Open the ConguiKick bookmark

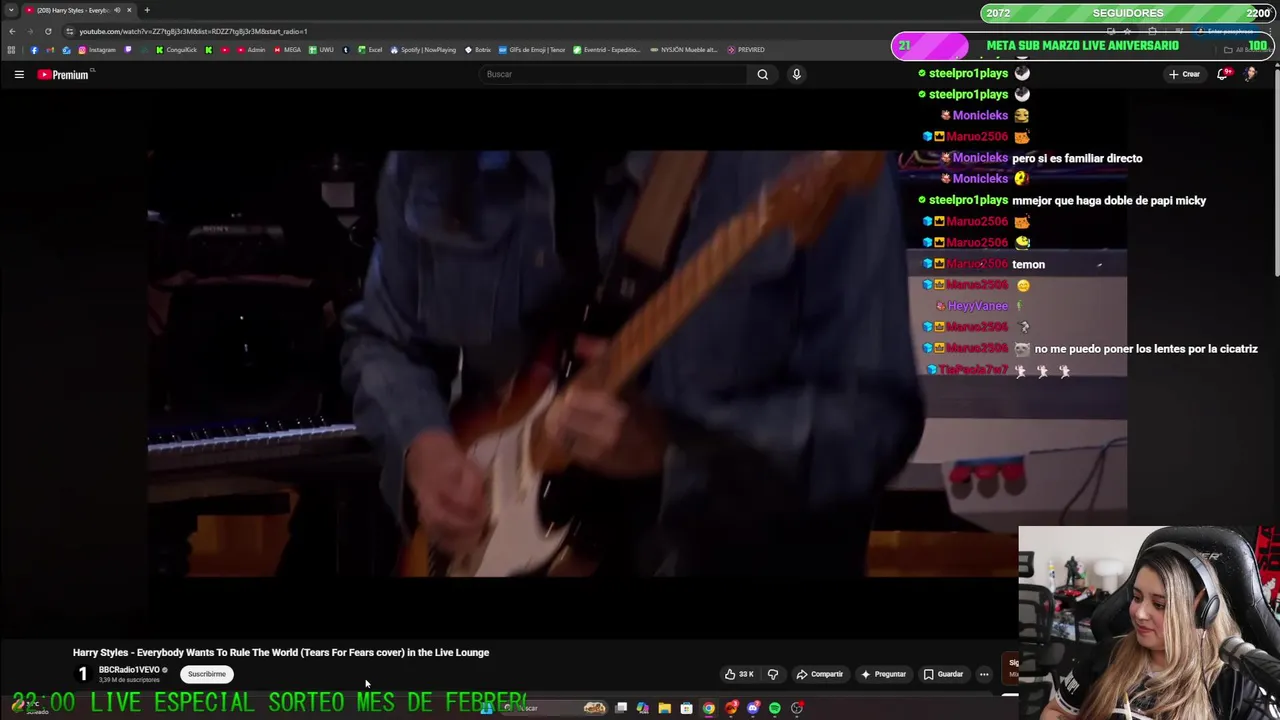(x=176, y=50)
